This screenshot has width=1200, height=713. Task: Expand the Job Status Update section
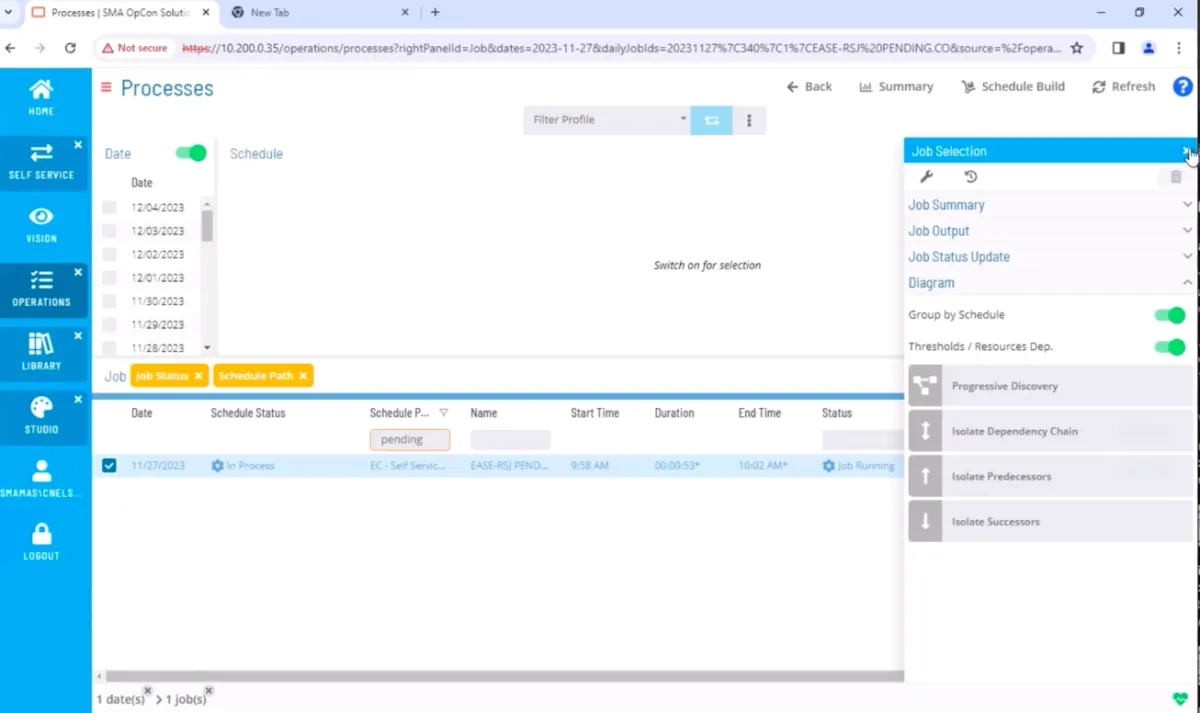pos(1050,257)
